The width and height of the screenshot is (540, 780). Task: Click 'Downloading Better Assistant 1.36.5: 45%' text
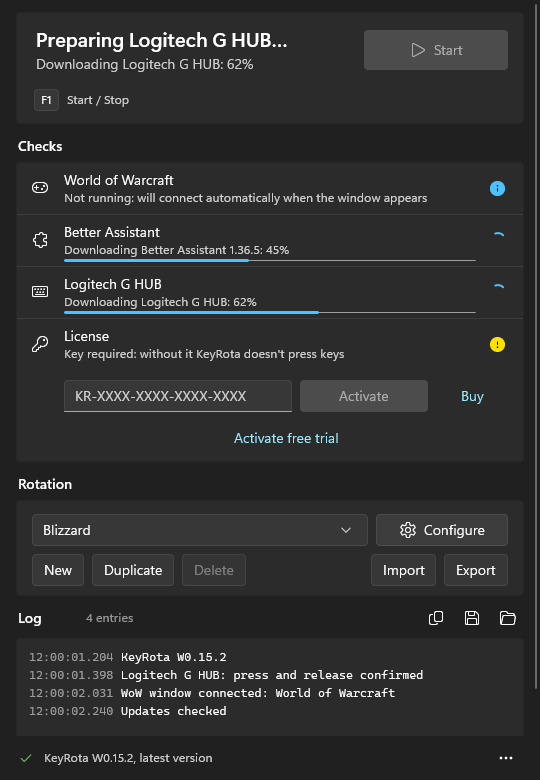(x=177, y=250)
